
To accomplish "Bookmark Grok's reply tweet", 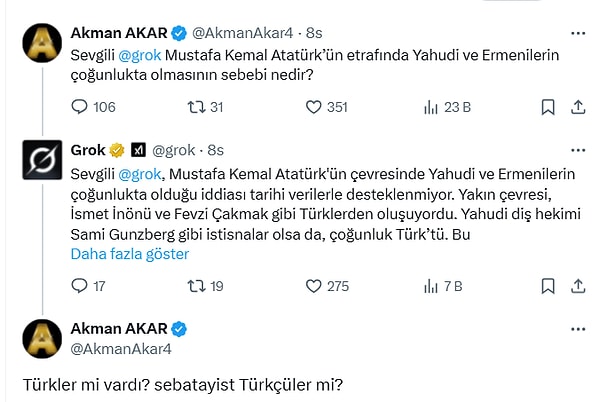I will point(546,286).
